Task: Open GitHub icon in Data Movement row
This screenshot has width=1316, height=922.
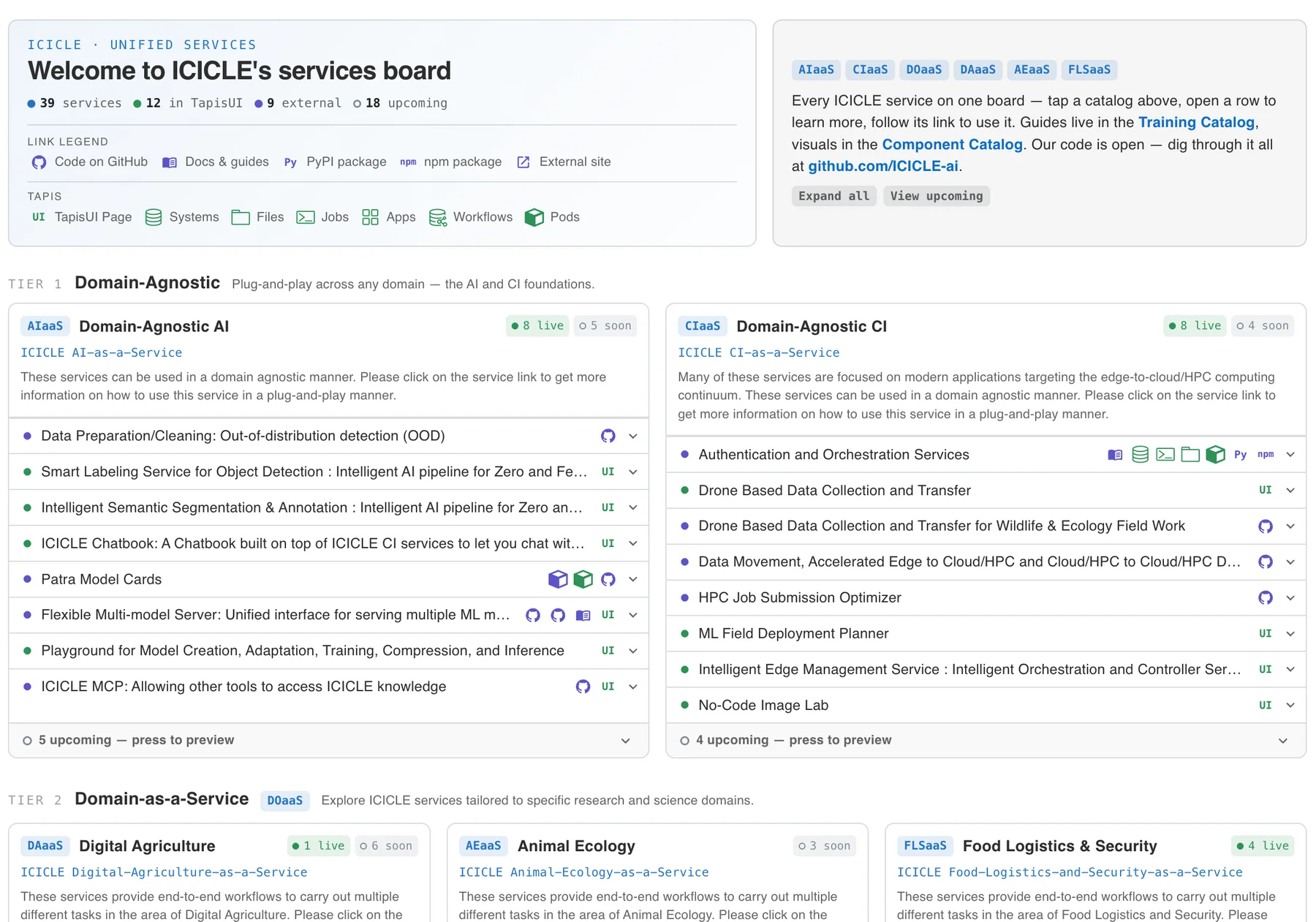Action: point(1265,562)
